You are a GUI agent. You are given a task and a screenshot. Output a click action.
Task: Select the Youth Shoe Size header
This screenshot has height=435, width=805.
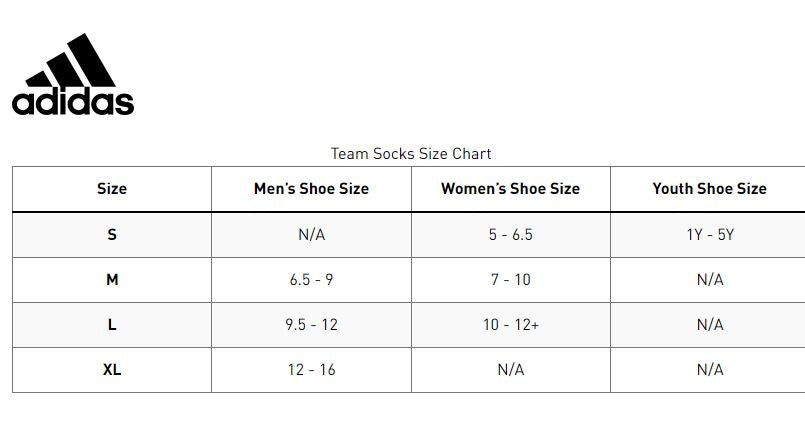[x=709, y=188]
